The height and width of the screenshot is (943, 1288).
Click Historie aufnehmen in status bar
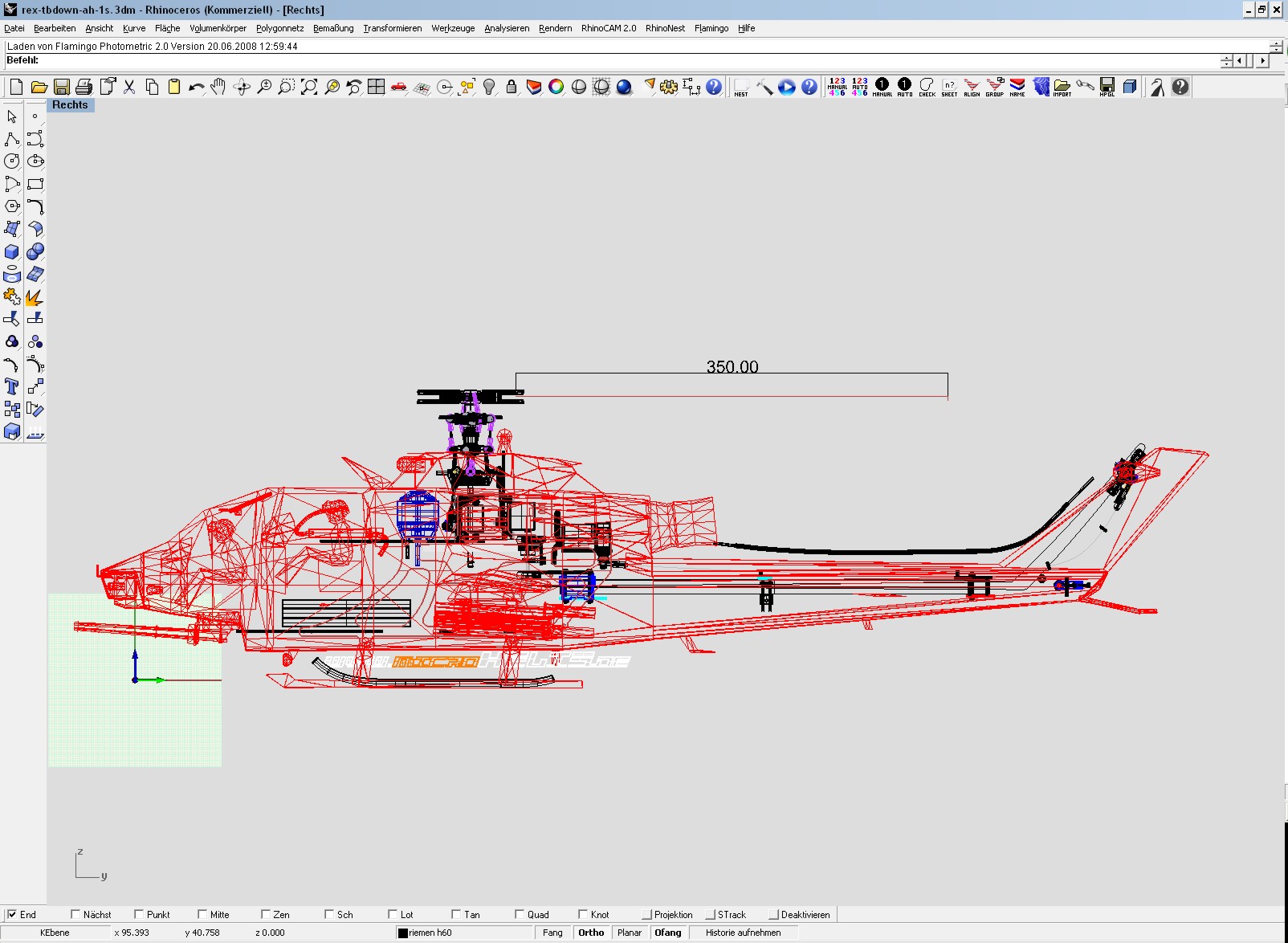pyautogui.click(x=744, y=933)
